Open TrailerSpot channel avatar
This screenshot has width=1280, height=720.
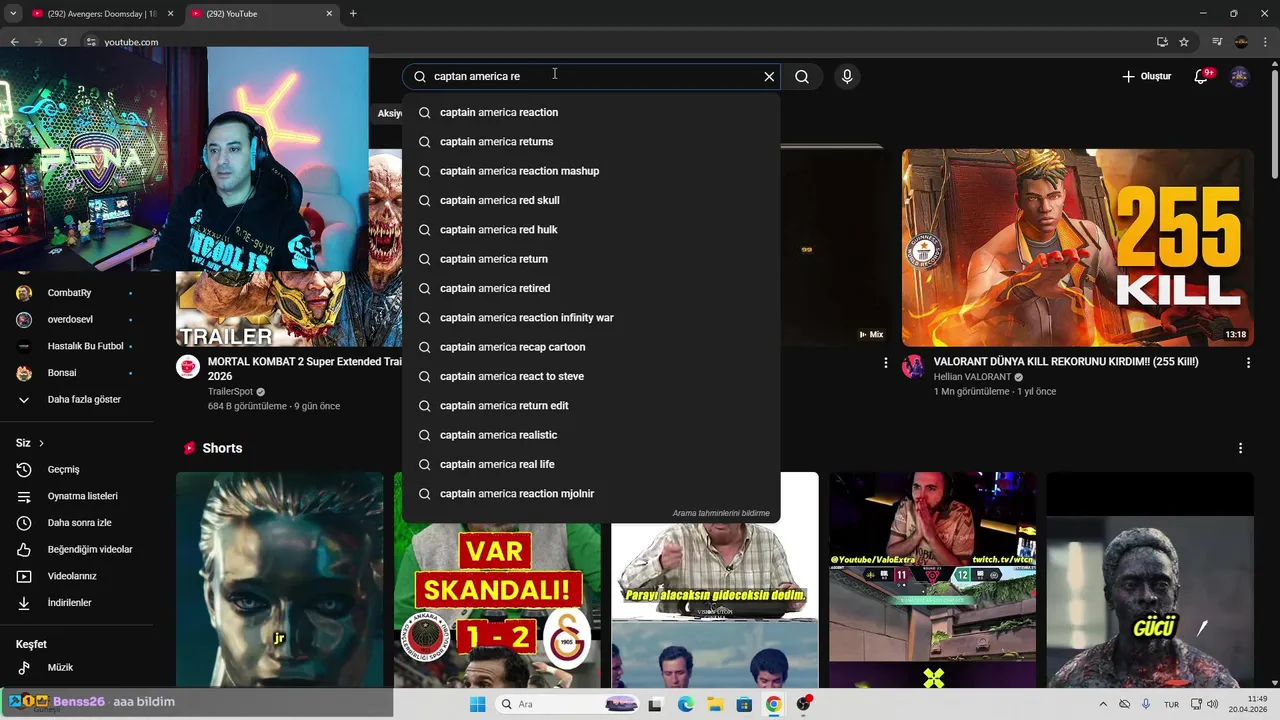188,366
